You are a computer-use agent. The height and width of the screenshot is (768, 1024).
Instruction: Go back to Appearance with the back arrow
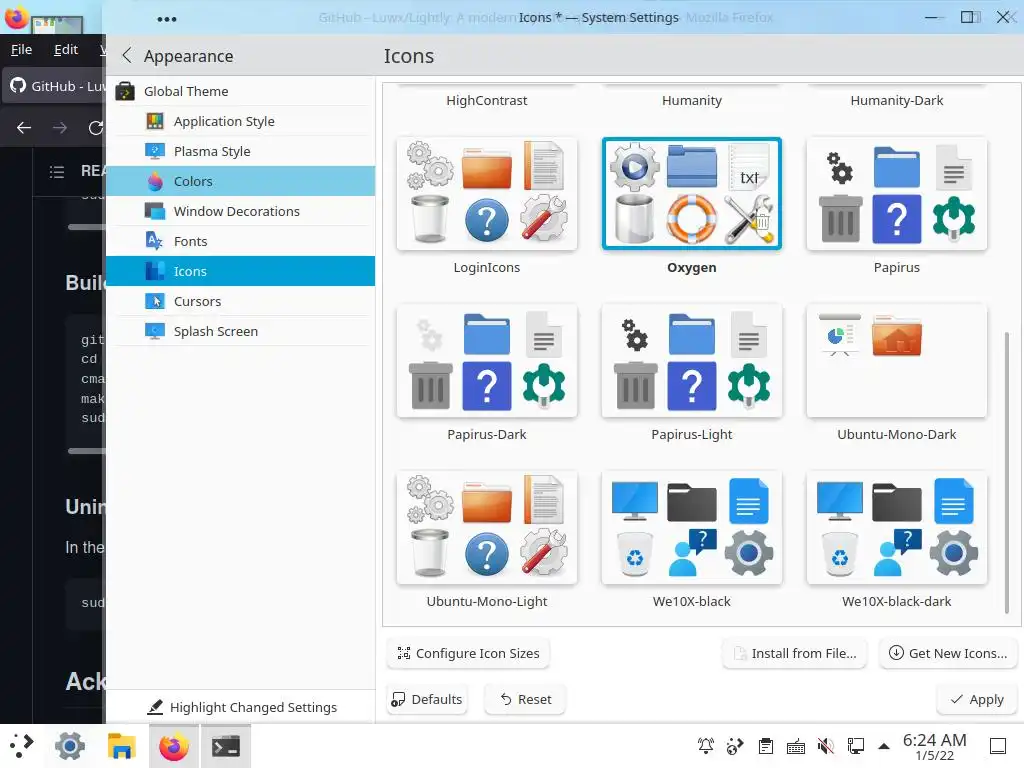pyautogui.click(x=127, y=56)
